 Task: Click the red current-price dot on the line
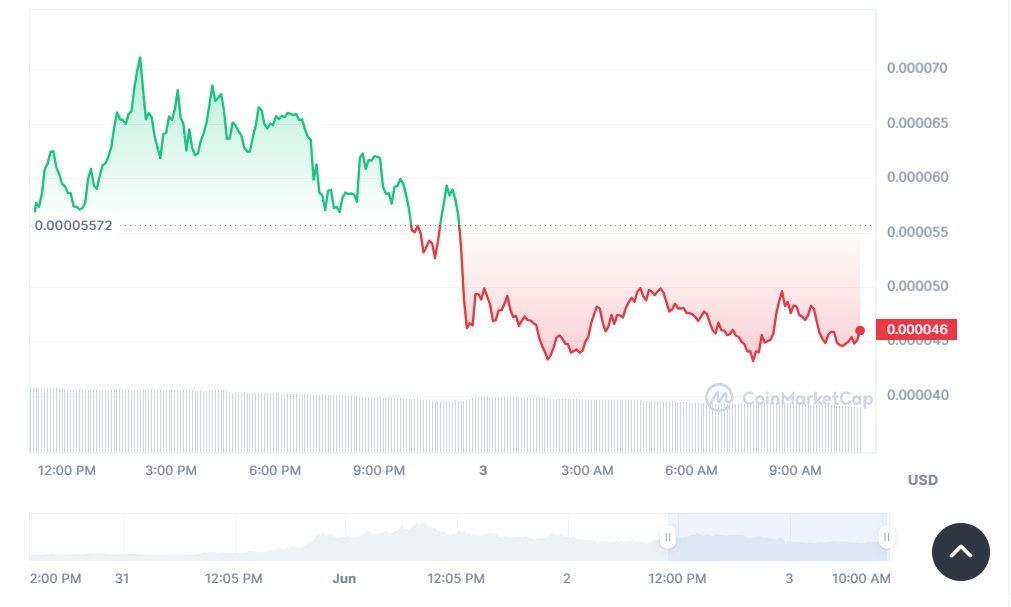point(860,331)
